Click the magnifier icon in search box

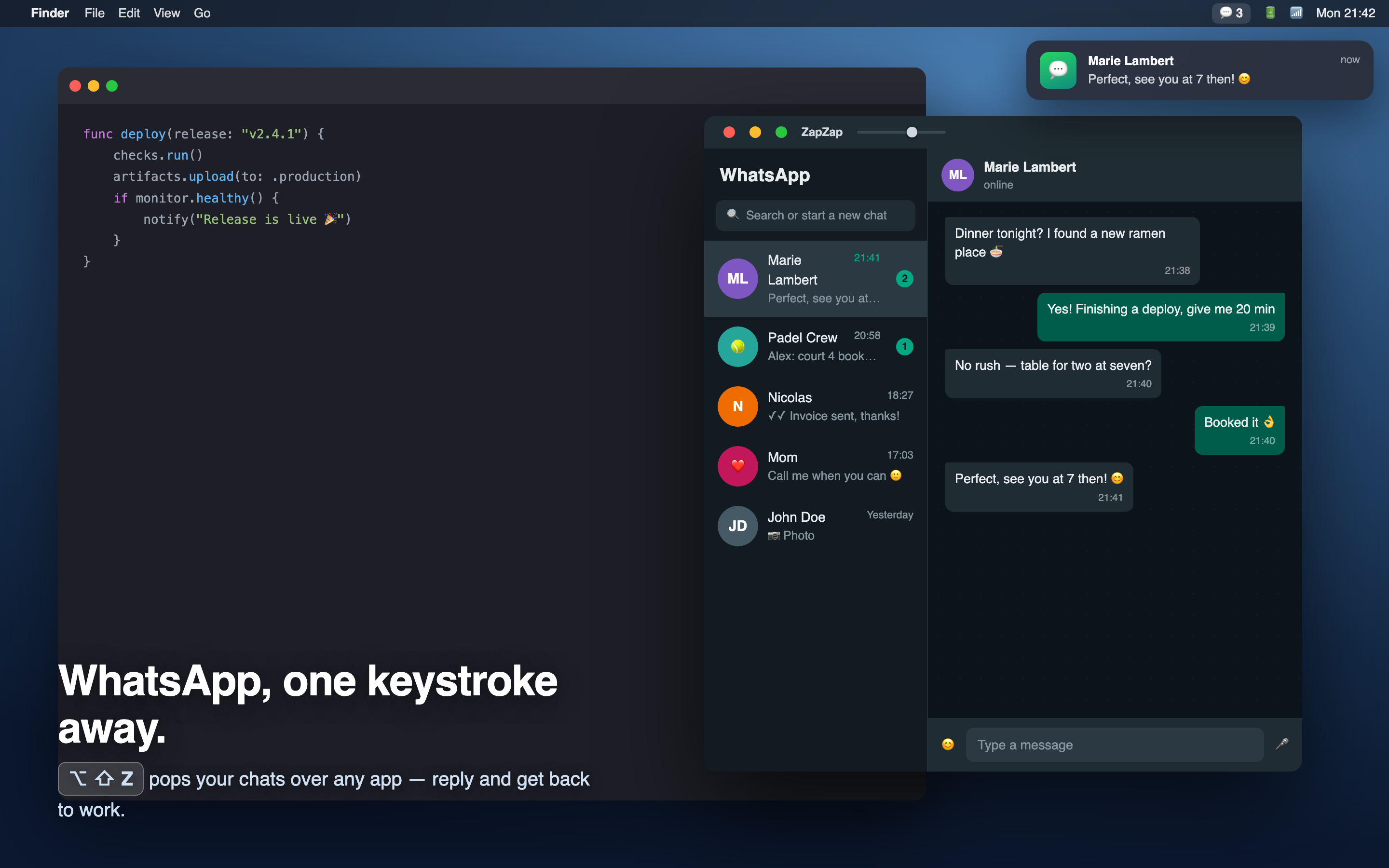pos(733,215)
